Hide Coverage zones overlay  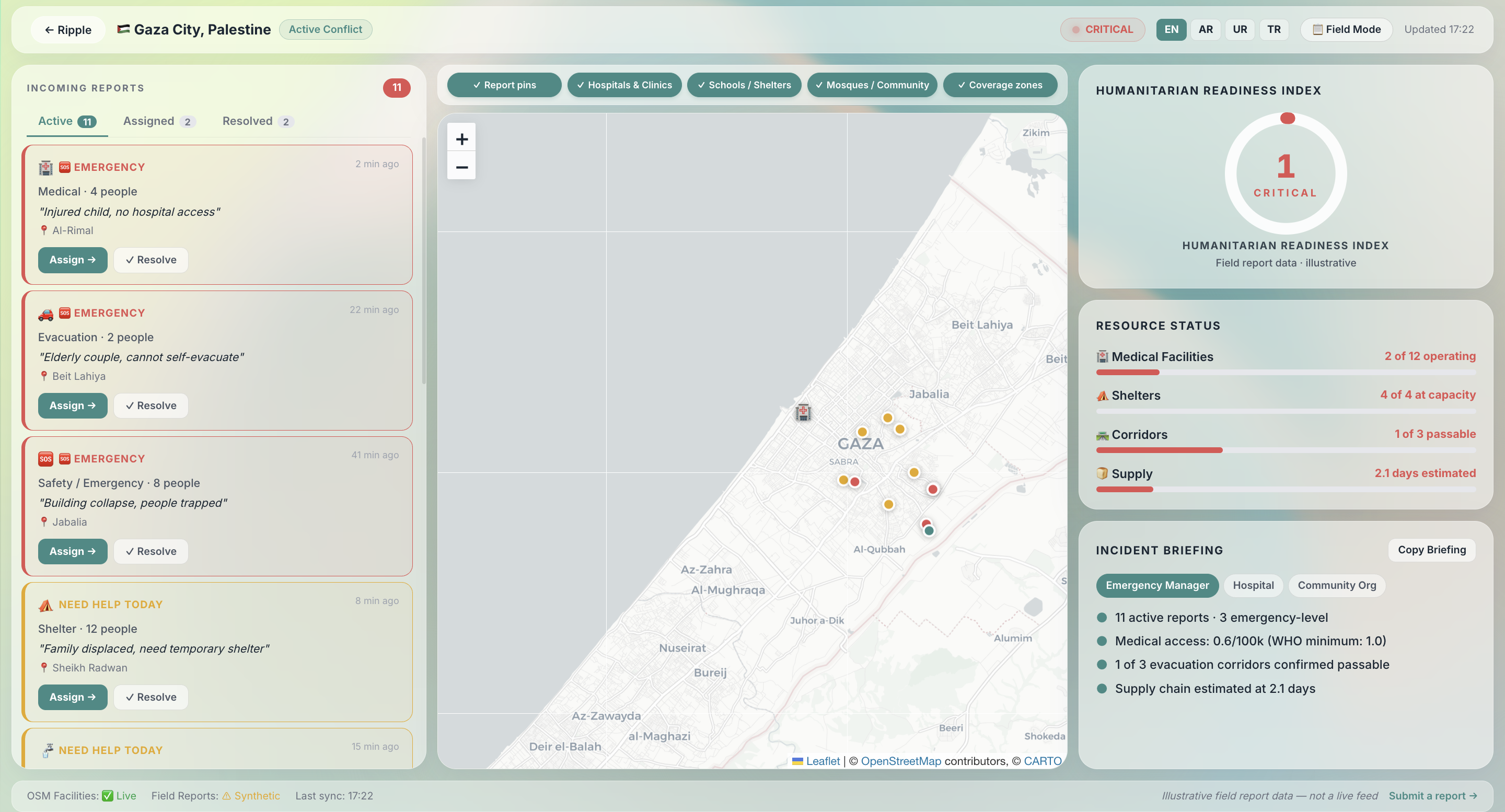(x=1000, y=85)
